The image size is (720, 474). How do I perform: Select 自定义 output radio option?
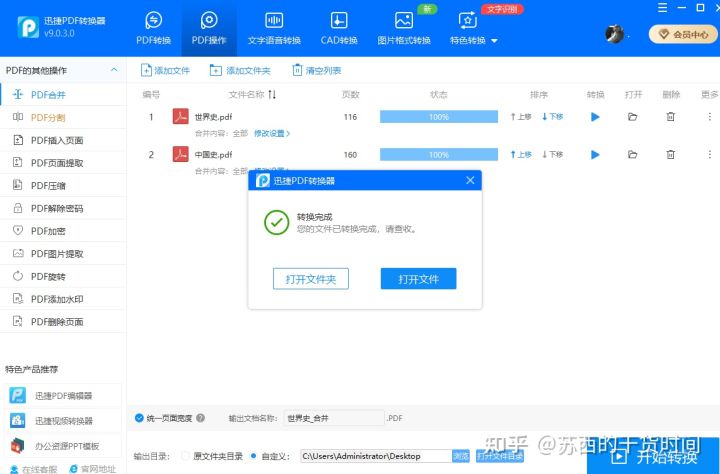[253, 456]
